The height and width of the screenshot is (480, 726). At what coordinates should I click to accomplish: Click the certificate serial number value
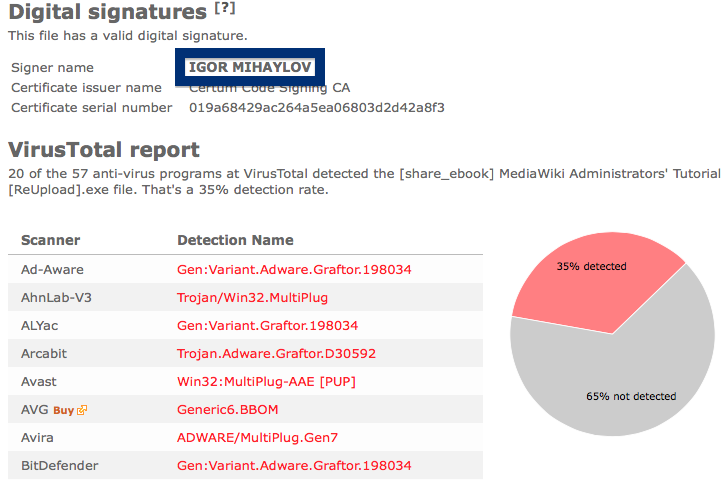[317, 108]
